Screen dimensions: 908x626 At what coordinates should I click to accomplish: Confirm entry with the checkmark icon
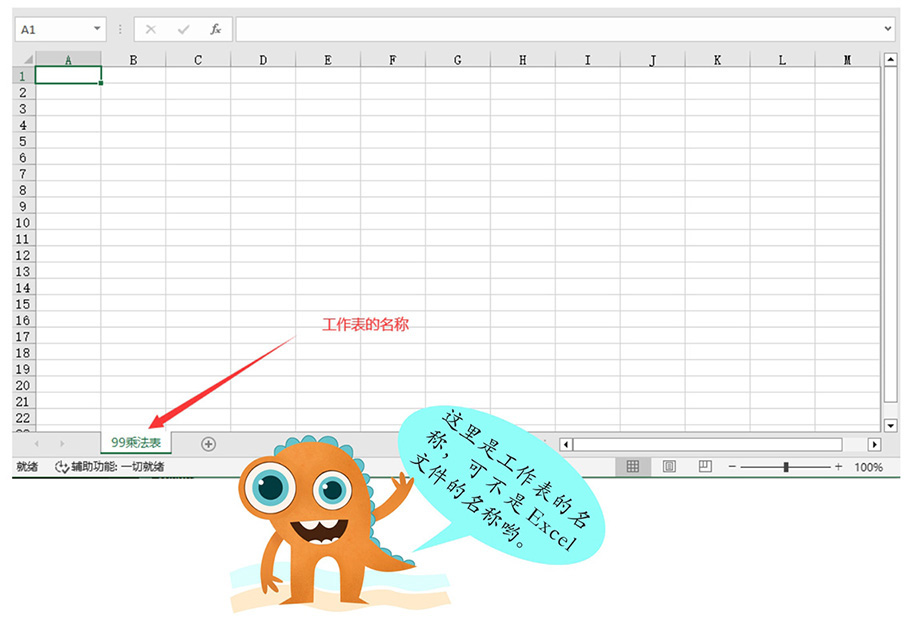point(184,29)
